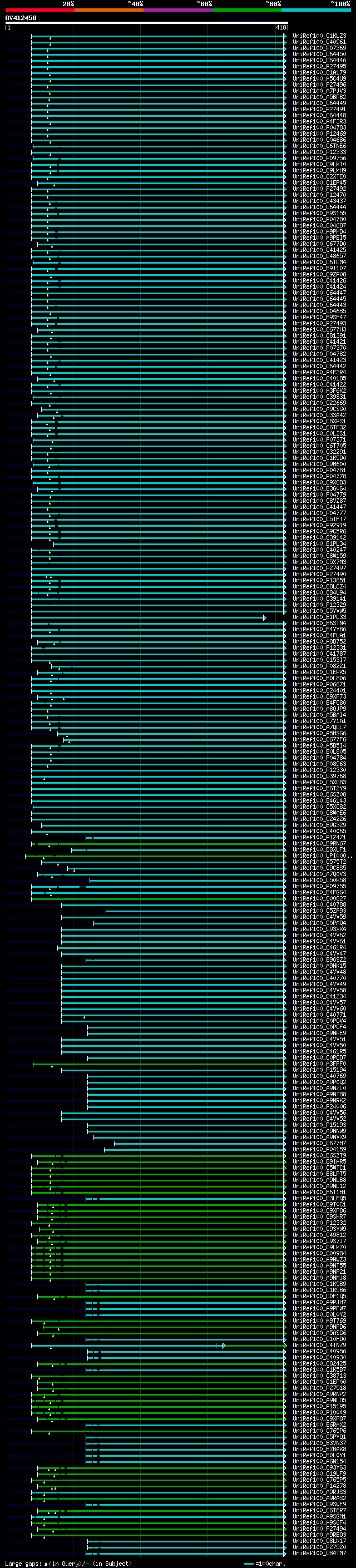
Task: Select hit label UniRef100_Q2XTE0
Action: 319,176
